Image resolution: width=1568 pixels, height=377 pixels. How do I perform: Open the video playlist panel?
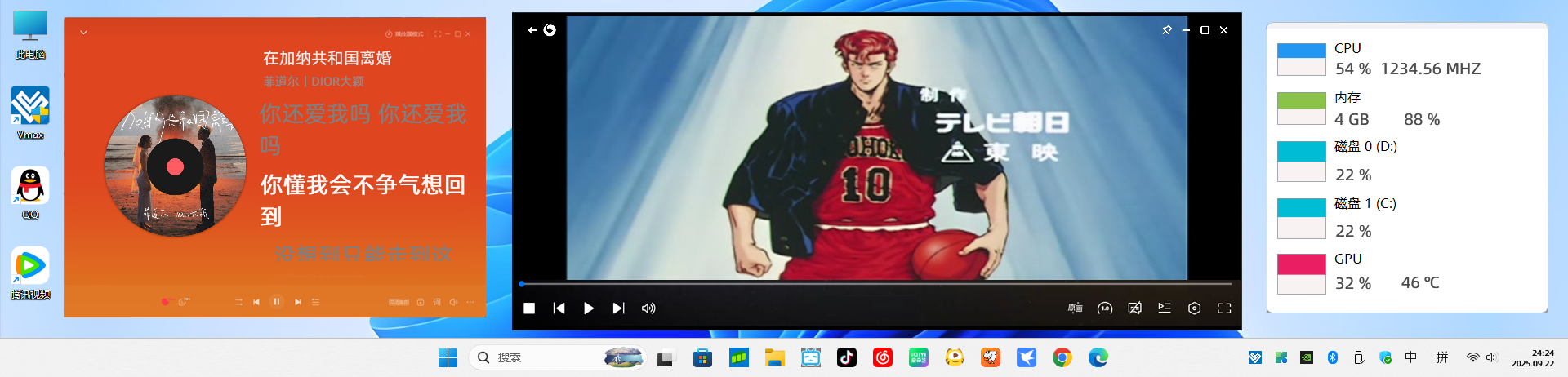[1165, 308]
